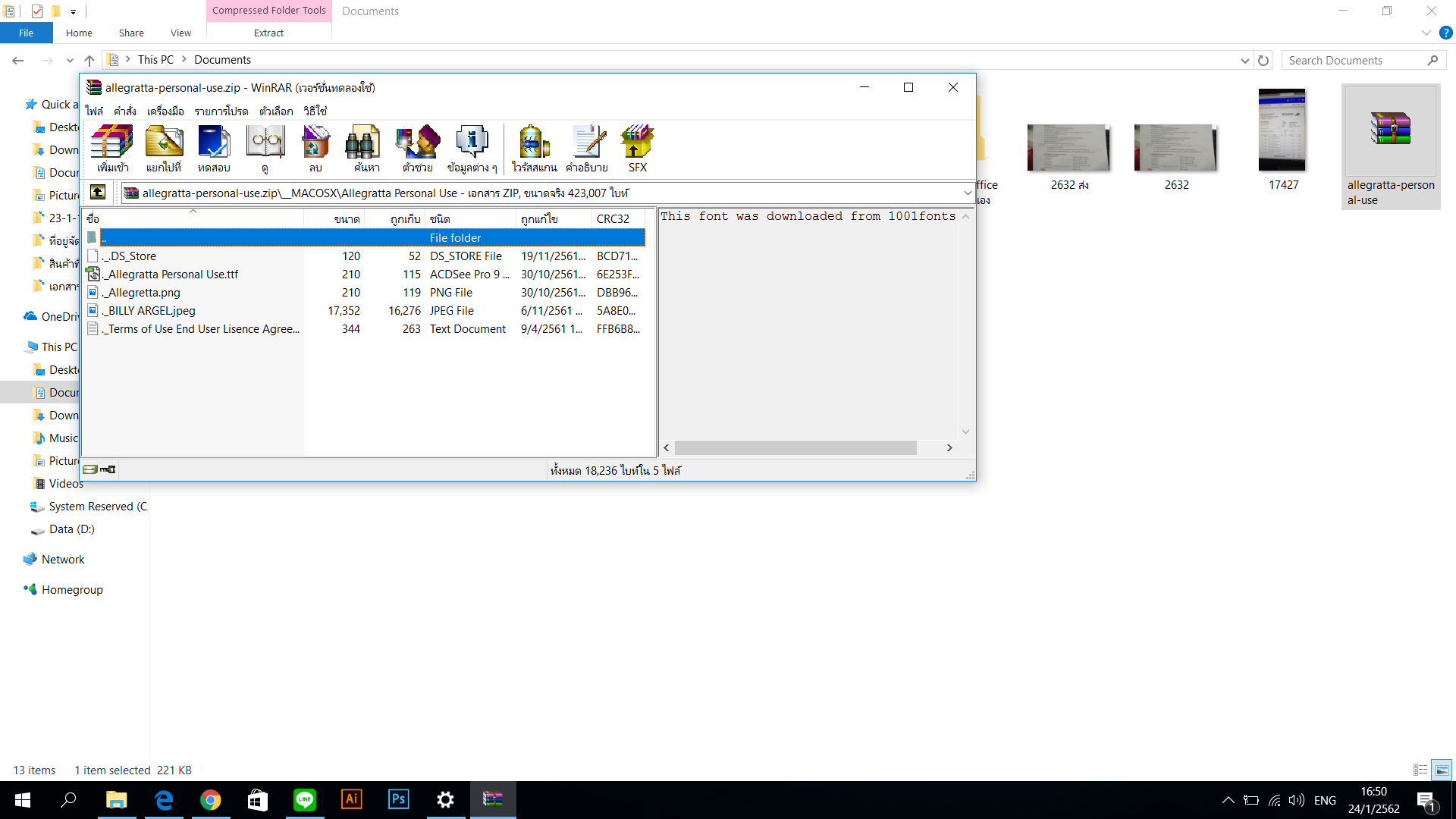The width and height of the screenshot is (1456, 819).
Task: Click the Virus Scan (ไวรัสสแกน) toolbar icon
Action: pyautogui.click(x=534, y=149)
